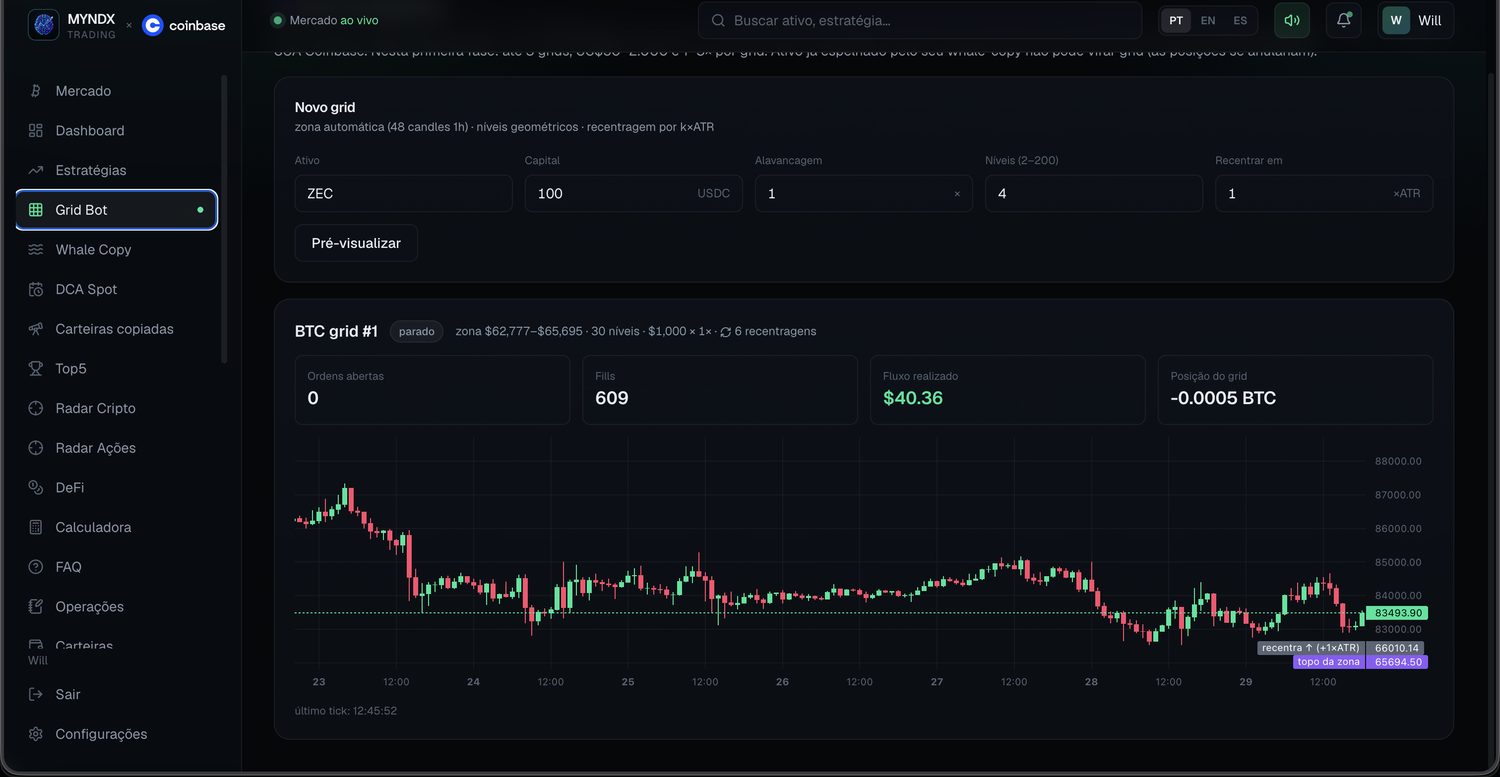
Task: Click the Níveis field showing 4
Action: pyautogui.click(x=1094, y=194)
